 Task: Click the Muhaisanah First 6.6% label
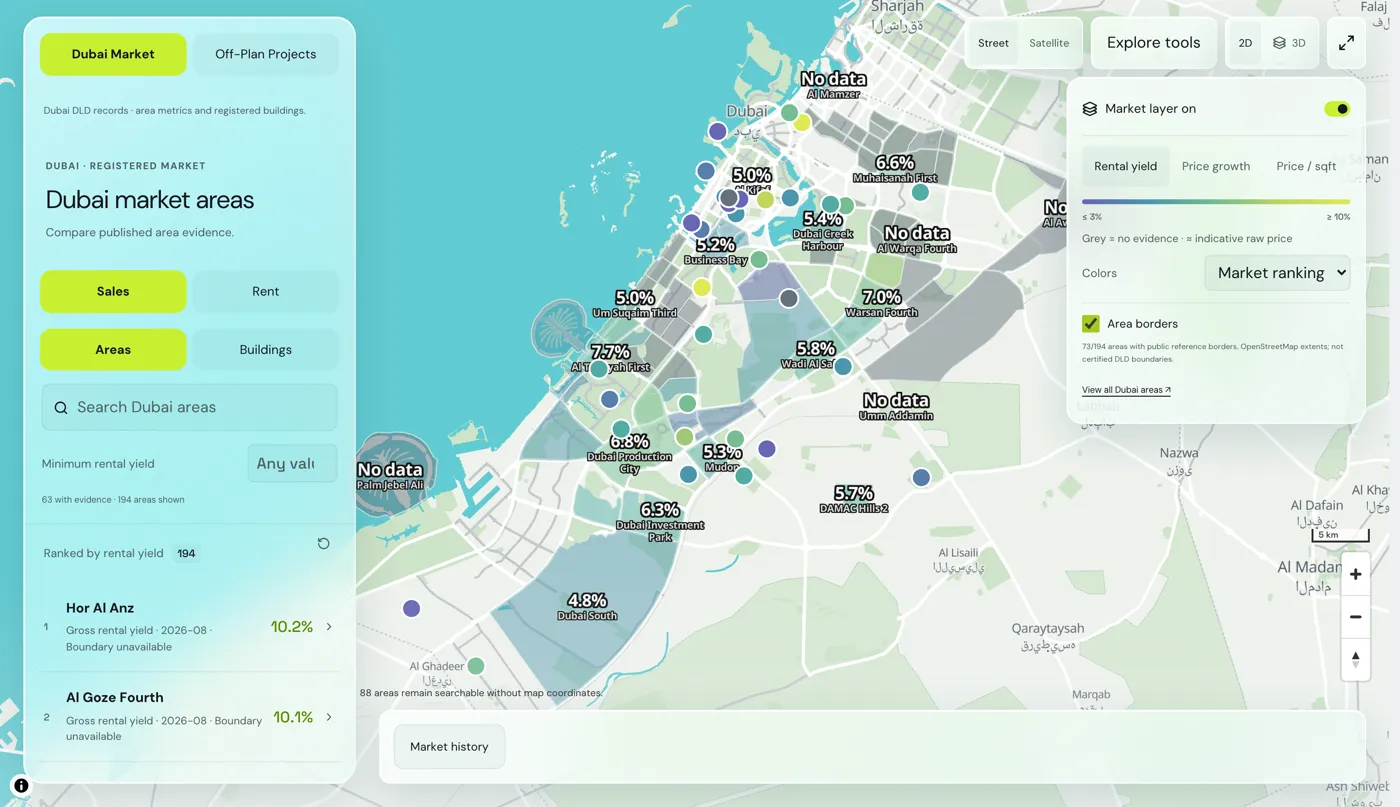pyautogui.click(x=895, y=168)
